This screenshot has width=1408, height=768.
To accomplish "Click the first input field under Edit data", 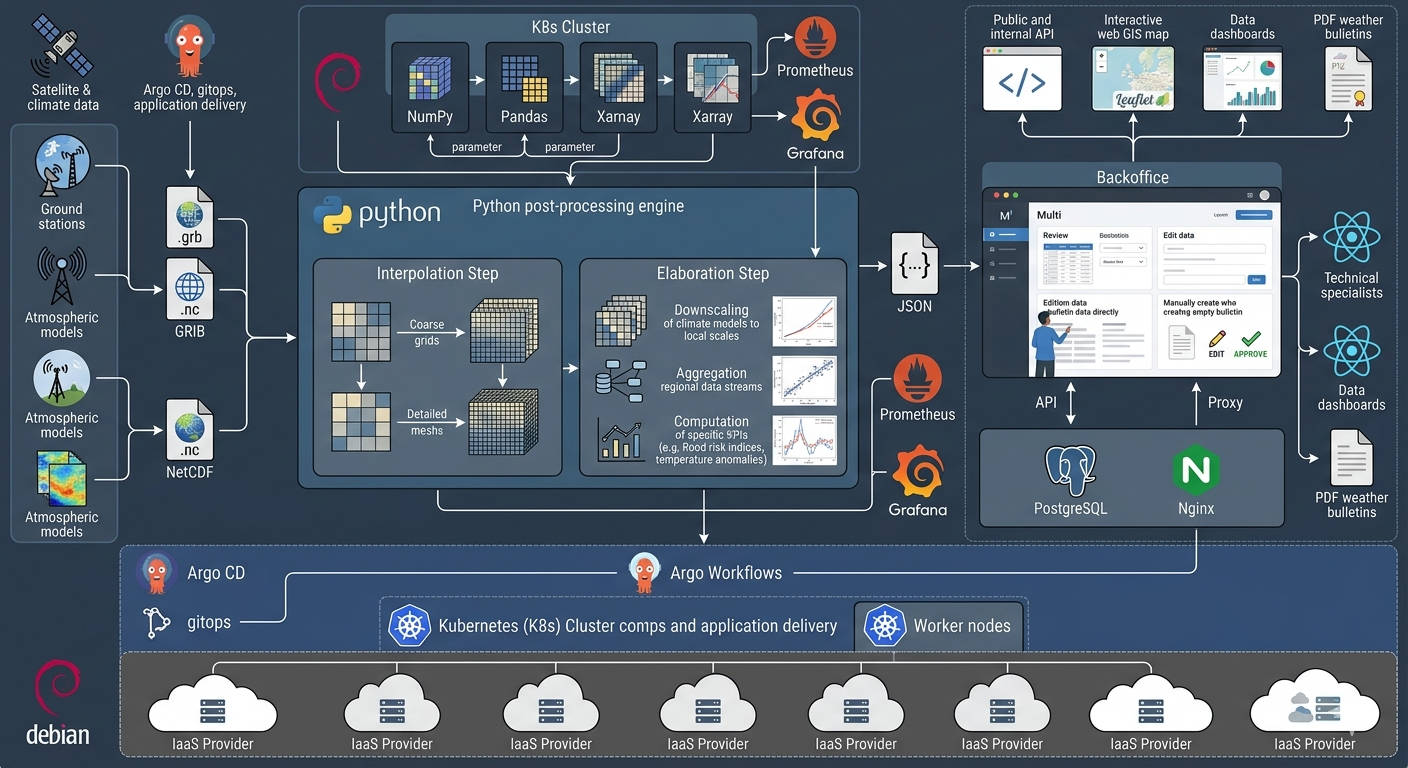I will point(1214,249).
